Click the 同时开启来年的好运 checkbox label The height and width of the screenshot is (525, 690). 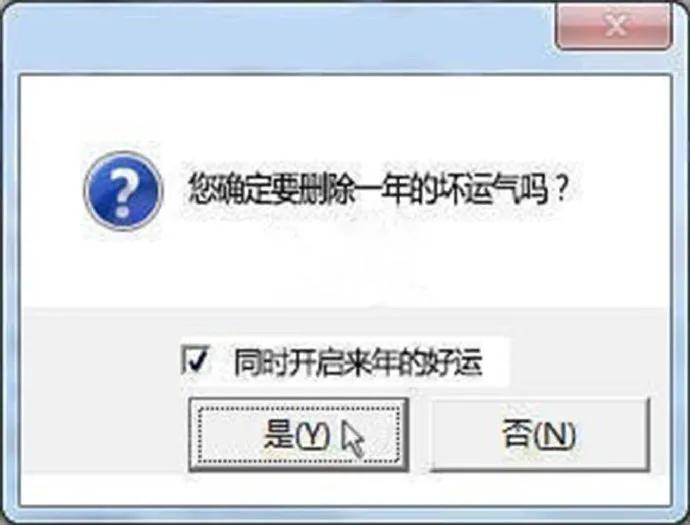point(358,363)
